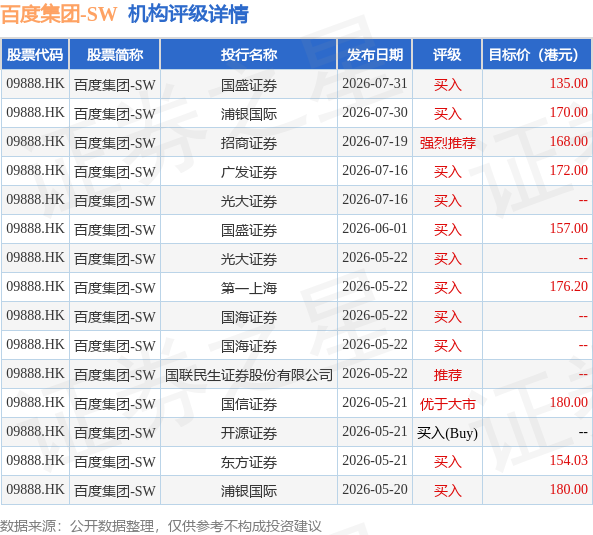
Task: Select the 招商证券 bank name cell
Action: click(249, 143)
